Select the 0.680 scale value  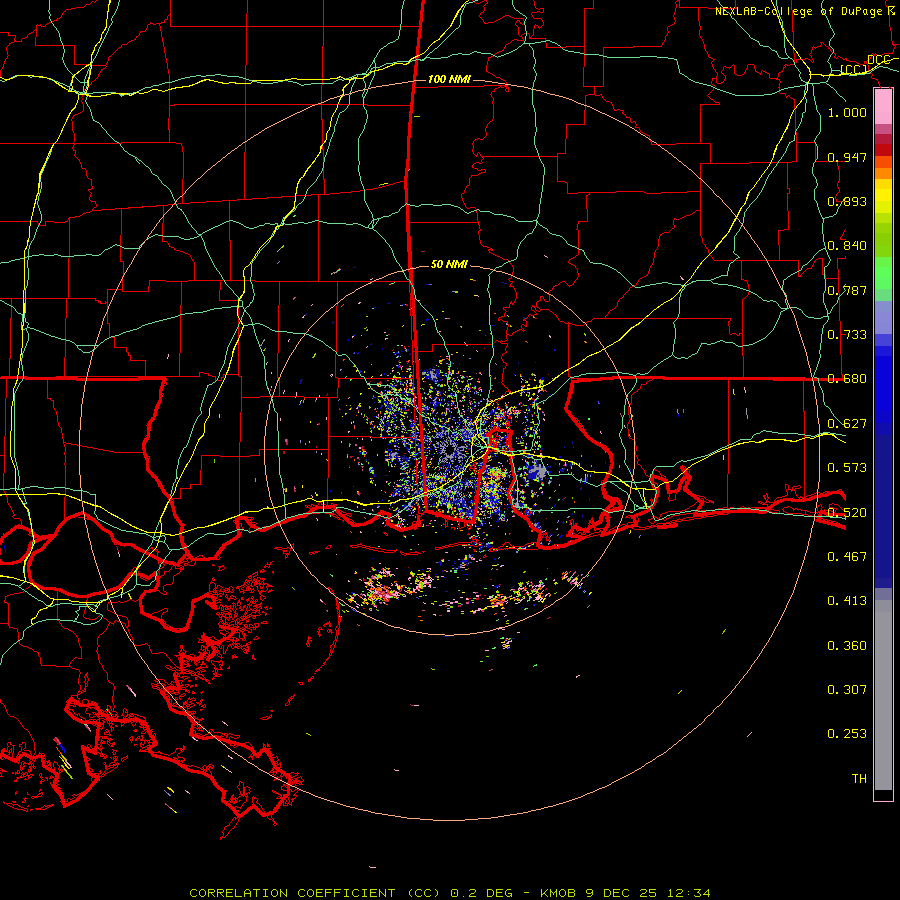pyautogui.click(x=847, y=379)
